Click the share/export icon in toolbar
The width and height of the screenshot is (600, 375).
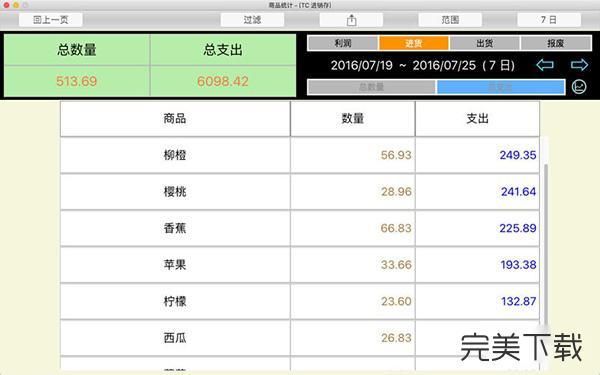pyautogui.click(x=351, y=20)
